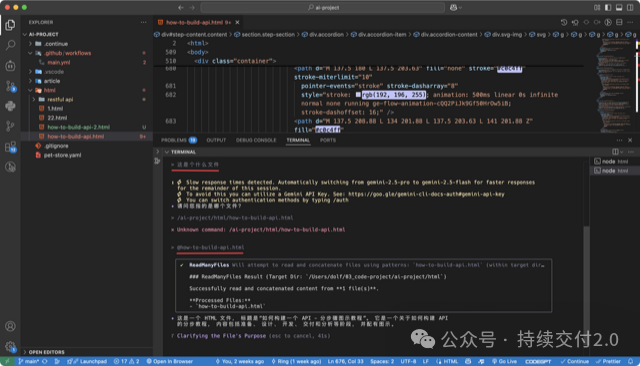Show errors and warnings count 17, 2
The height and width of the screenshot is (366, 640).
pos(127,361)
